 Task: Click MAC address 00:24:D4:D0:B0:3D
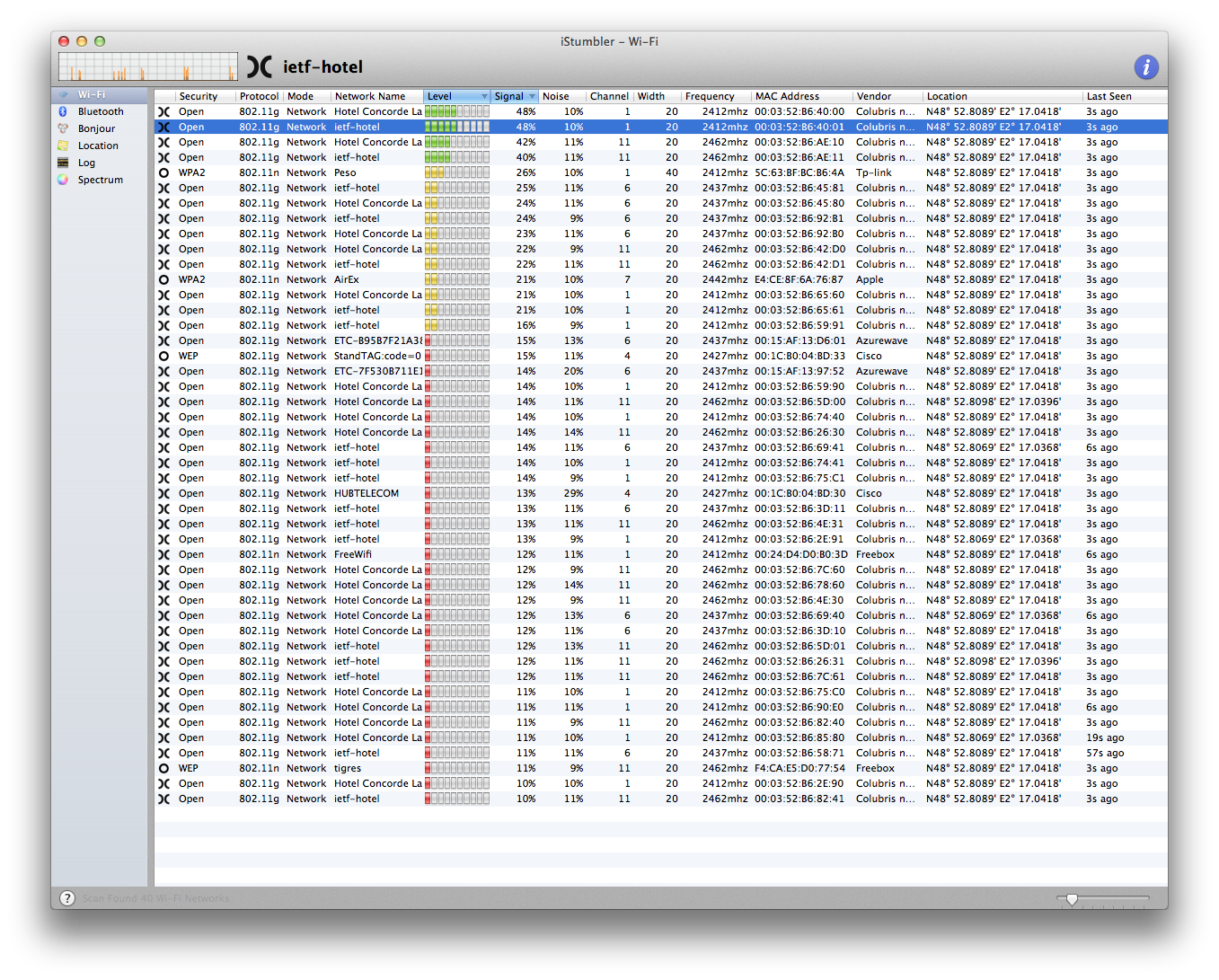coord(801,554)
